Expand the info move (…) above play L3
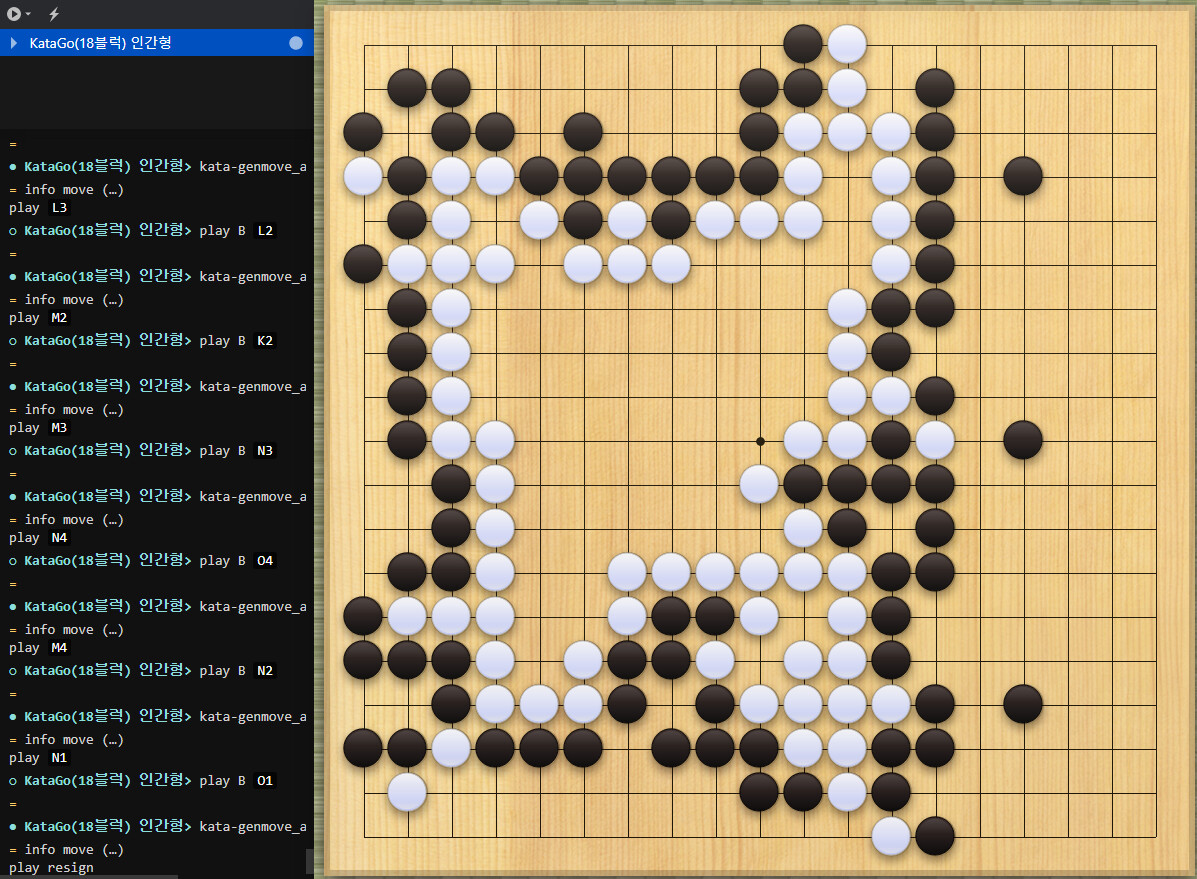Screen dimensions: 1197x879 pos(74,189)
